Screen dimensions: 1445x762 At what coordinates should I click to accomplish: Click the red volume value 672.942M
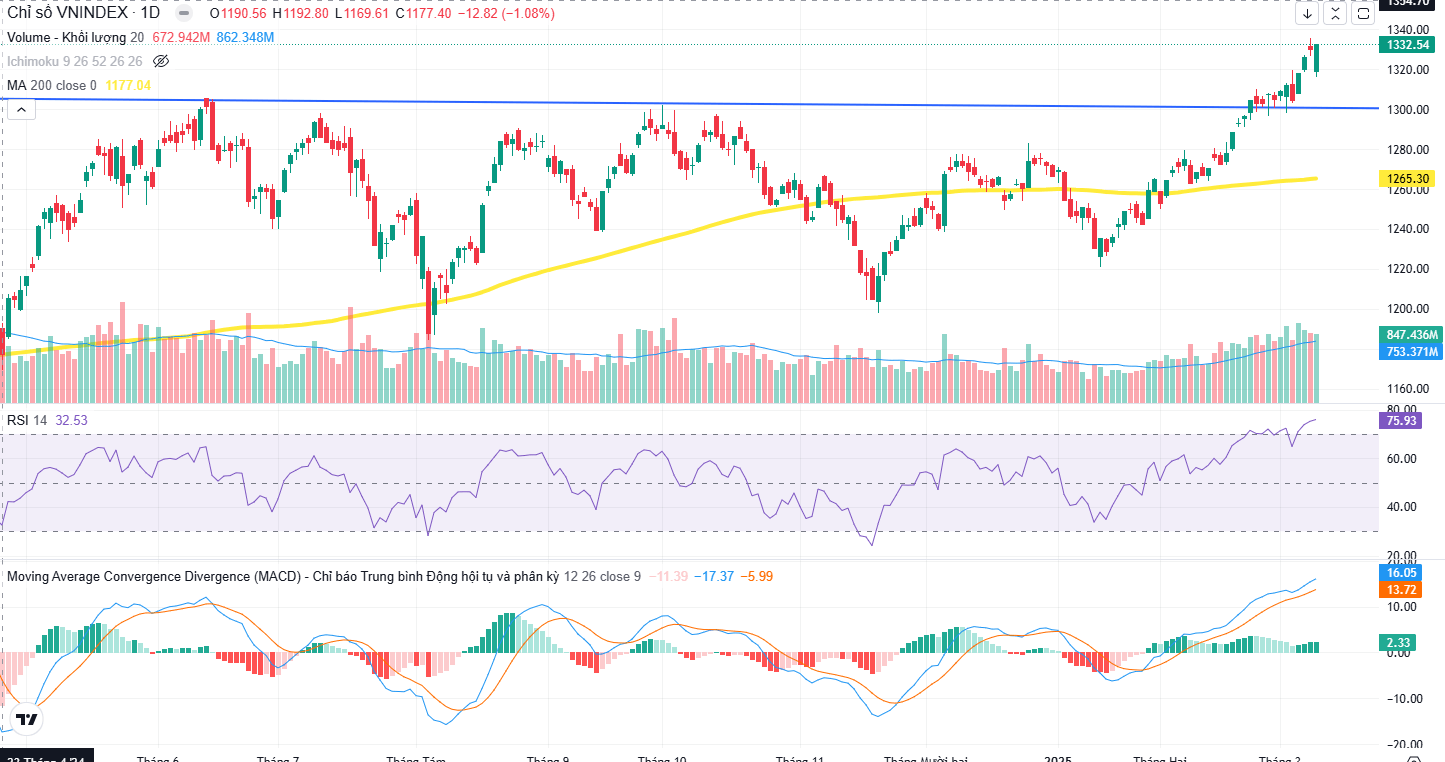tap(181, 37)
